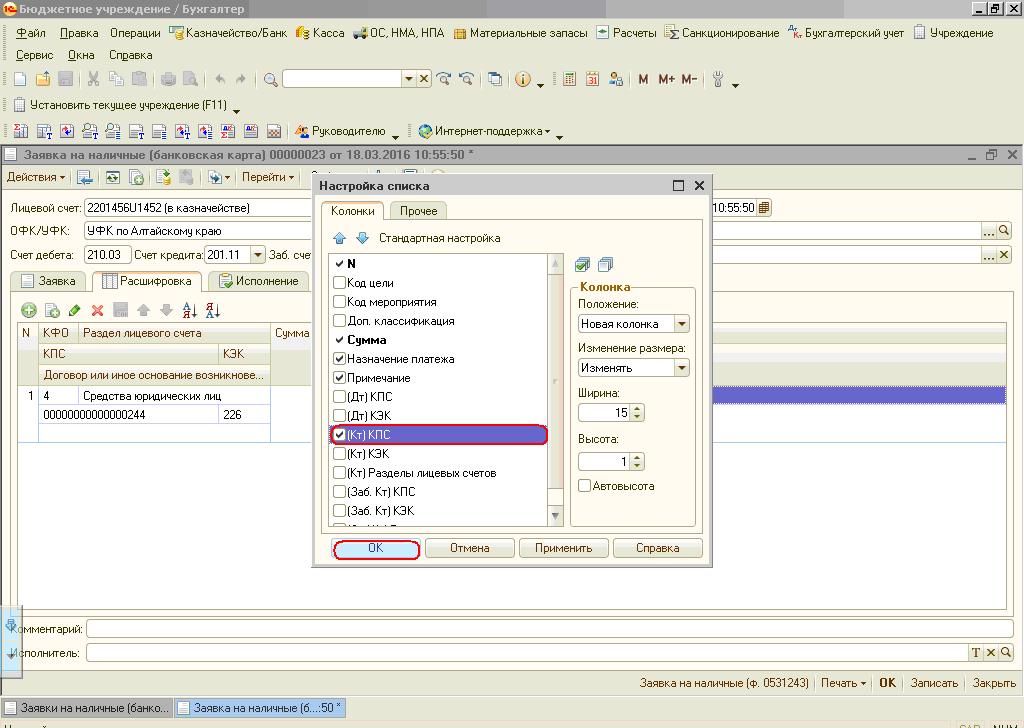The height and width of the screenshot is (728, 1024).
Task: Click the Cut scissors icon
Action: click(x=93, y=80)
